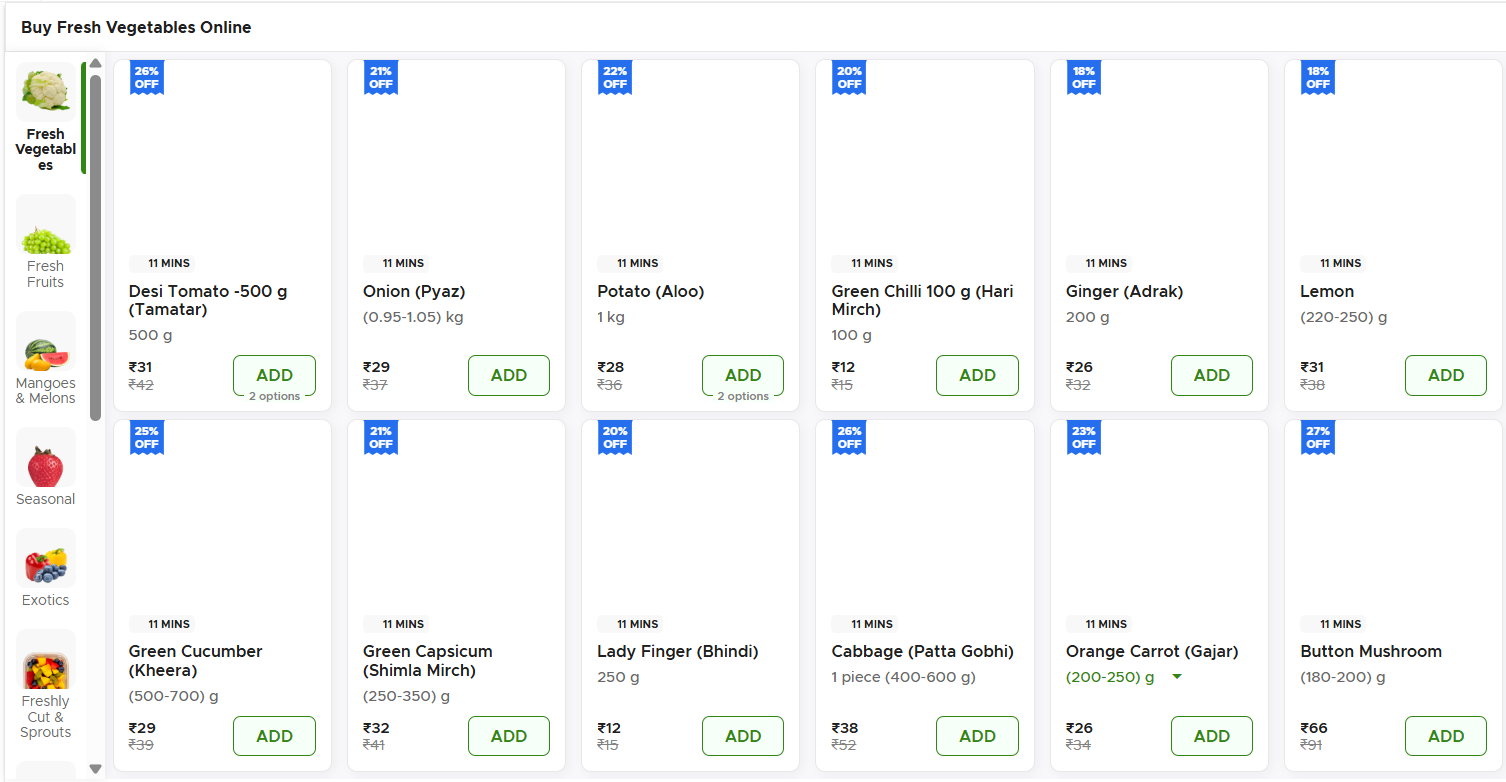The height and width of the screenshot is (782, 1506).
Task: Click the Fresh Vegetables cauliflower icon
Action: tap(46, 92)
